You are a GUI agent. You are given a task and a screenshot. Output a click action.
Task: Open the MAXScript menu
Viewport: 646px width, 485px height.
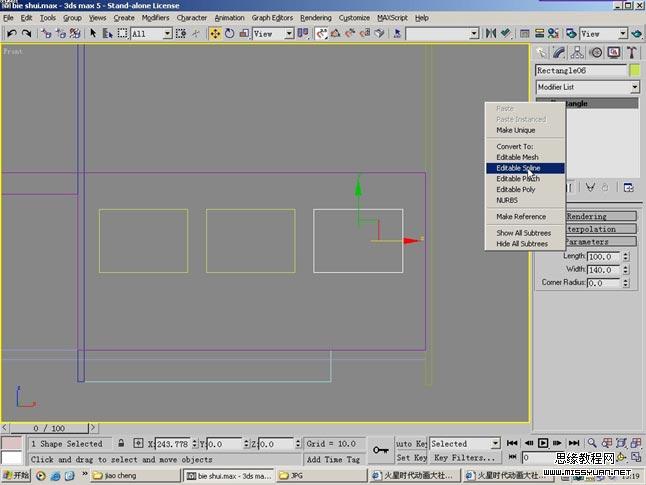pyautogui.click(x=392, y=18)
